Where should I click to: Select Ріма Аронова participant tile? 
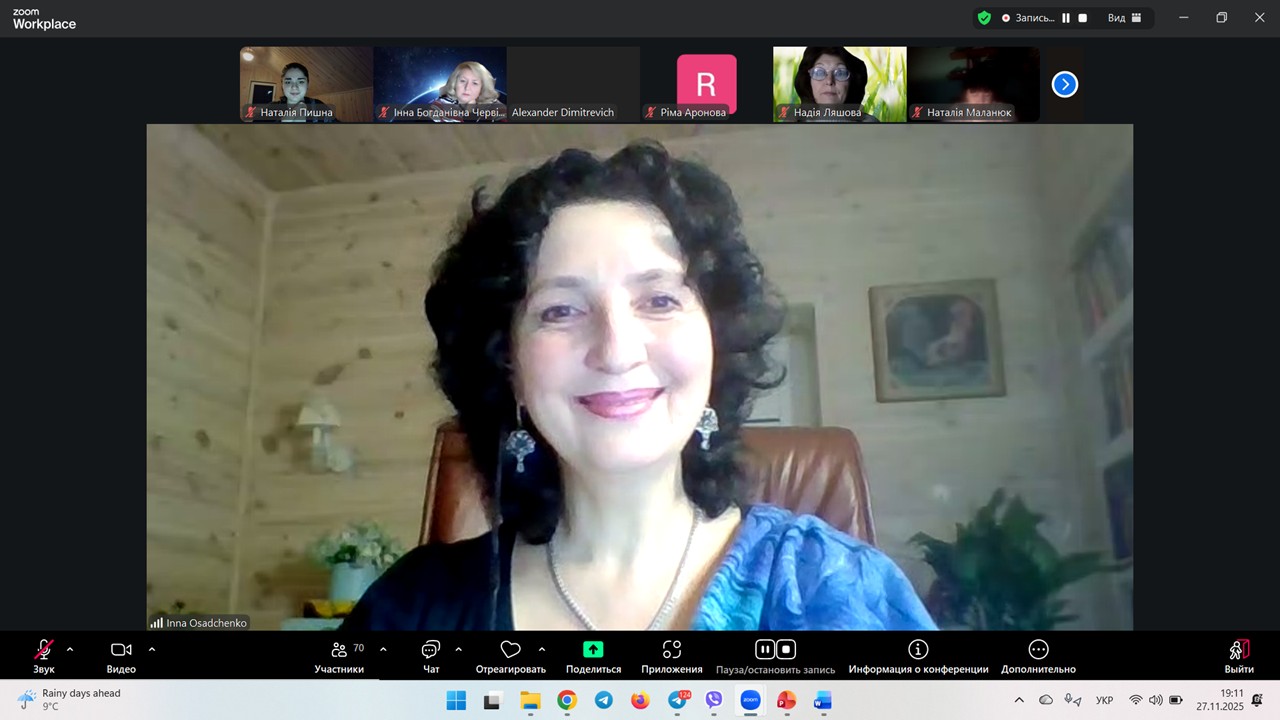tap(706, 84)
